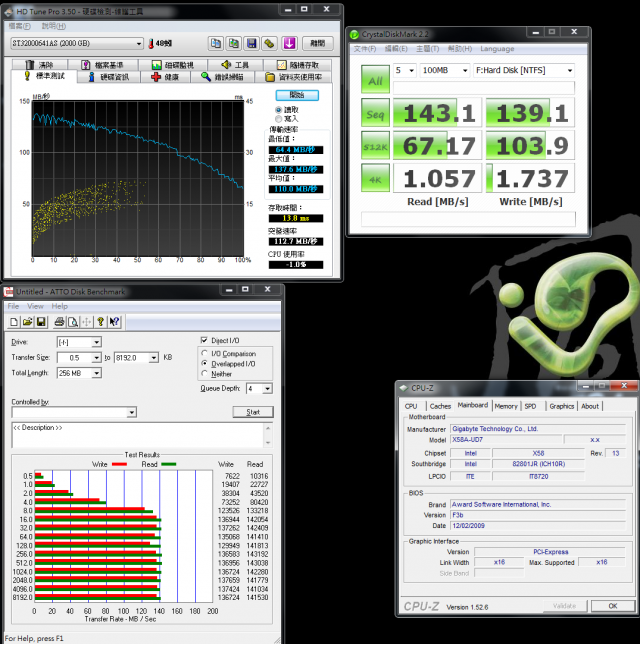Select the Neither radio button in ATTO
The image size is (640, 645).
point(204,374)
